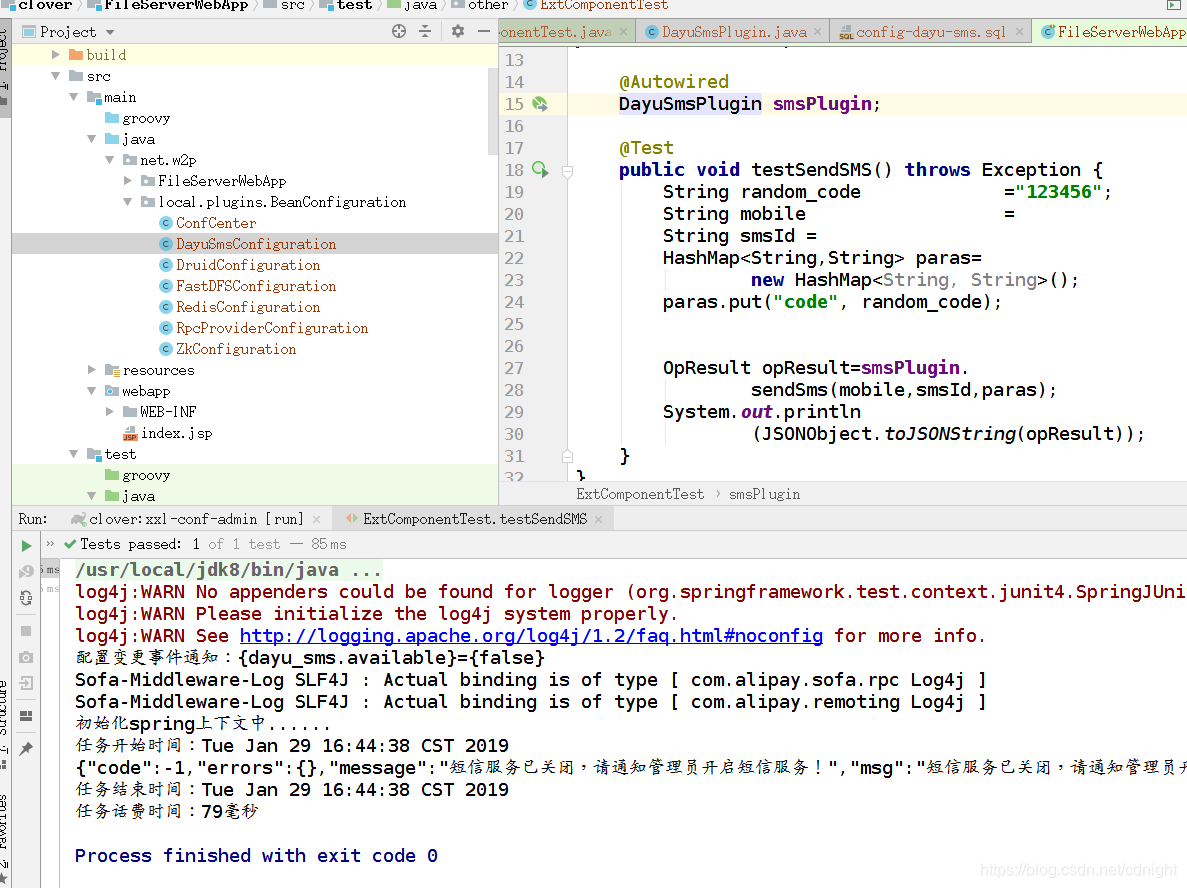
Task: Click the index.jsp file icon
Action: (130, 433)
